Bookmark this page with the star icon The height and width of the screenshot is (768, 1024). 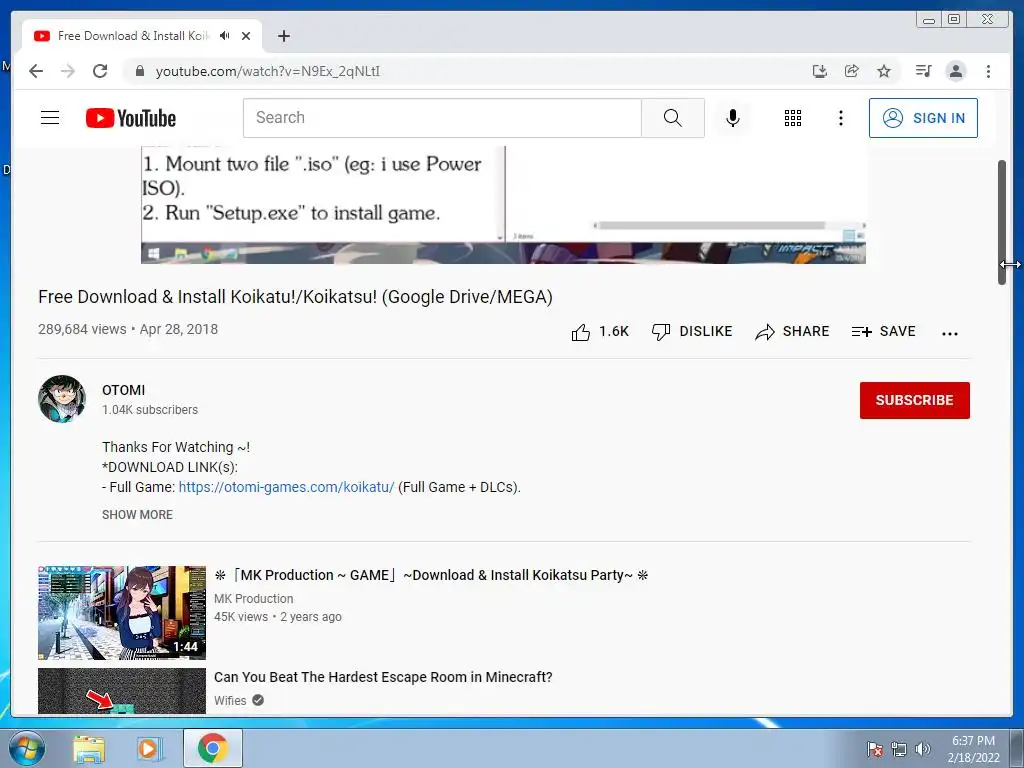click(x=884, y=71)
